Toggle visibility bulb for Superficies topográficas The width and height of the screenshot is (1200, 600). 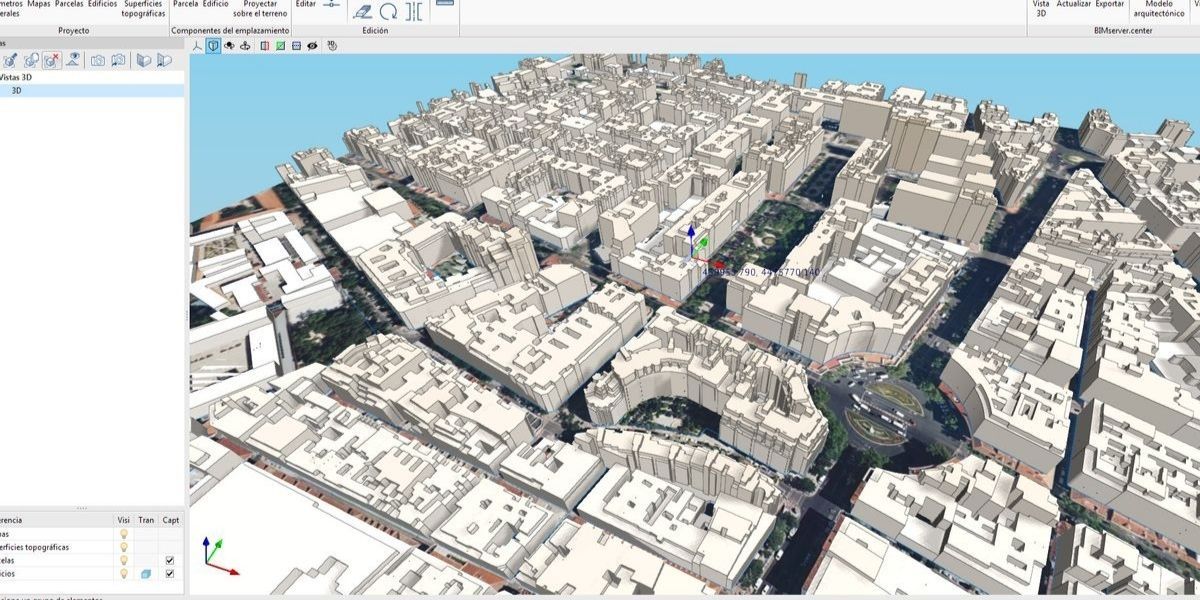124,547
